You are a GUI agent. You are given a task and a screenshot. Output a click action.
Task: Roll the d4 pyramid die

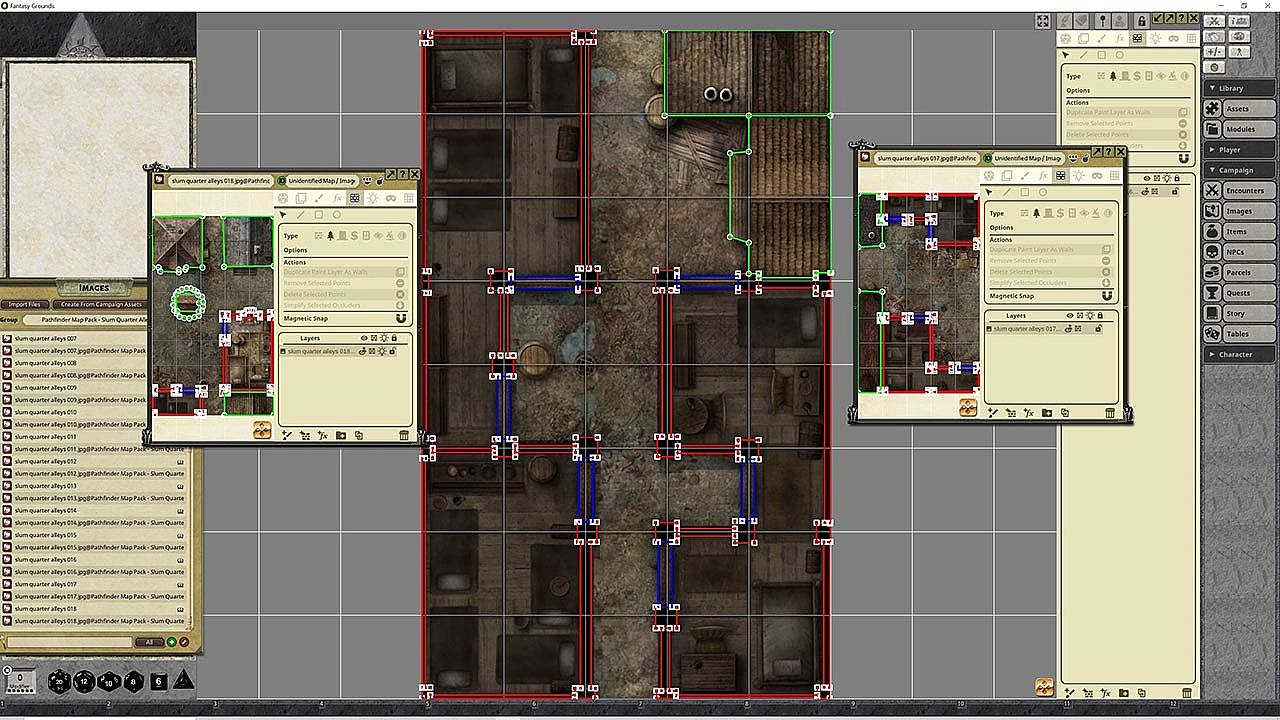pos(184,681)
